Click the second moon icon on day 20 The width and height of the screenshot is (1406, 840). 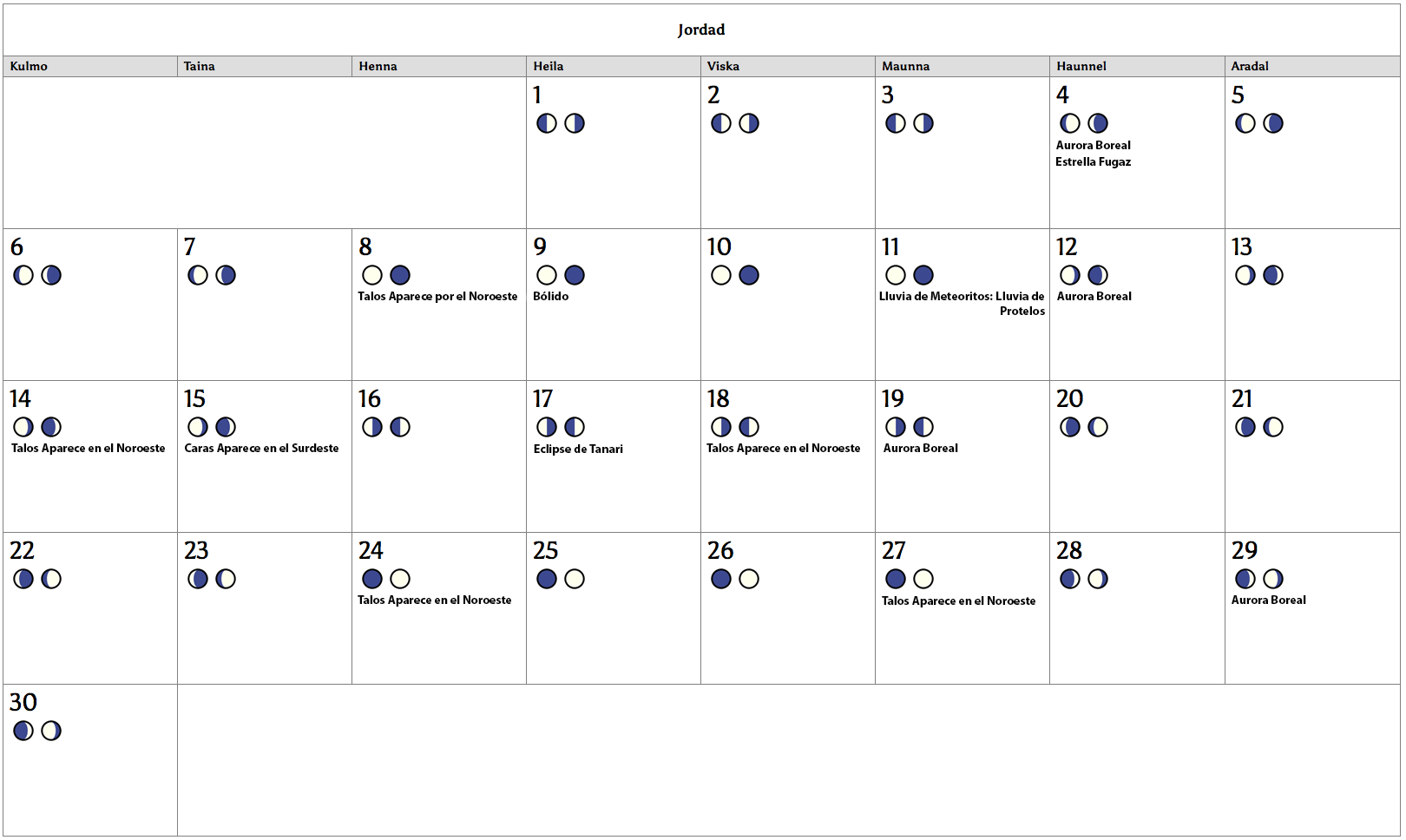pyautogui.click(x=1098, y=427)
